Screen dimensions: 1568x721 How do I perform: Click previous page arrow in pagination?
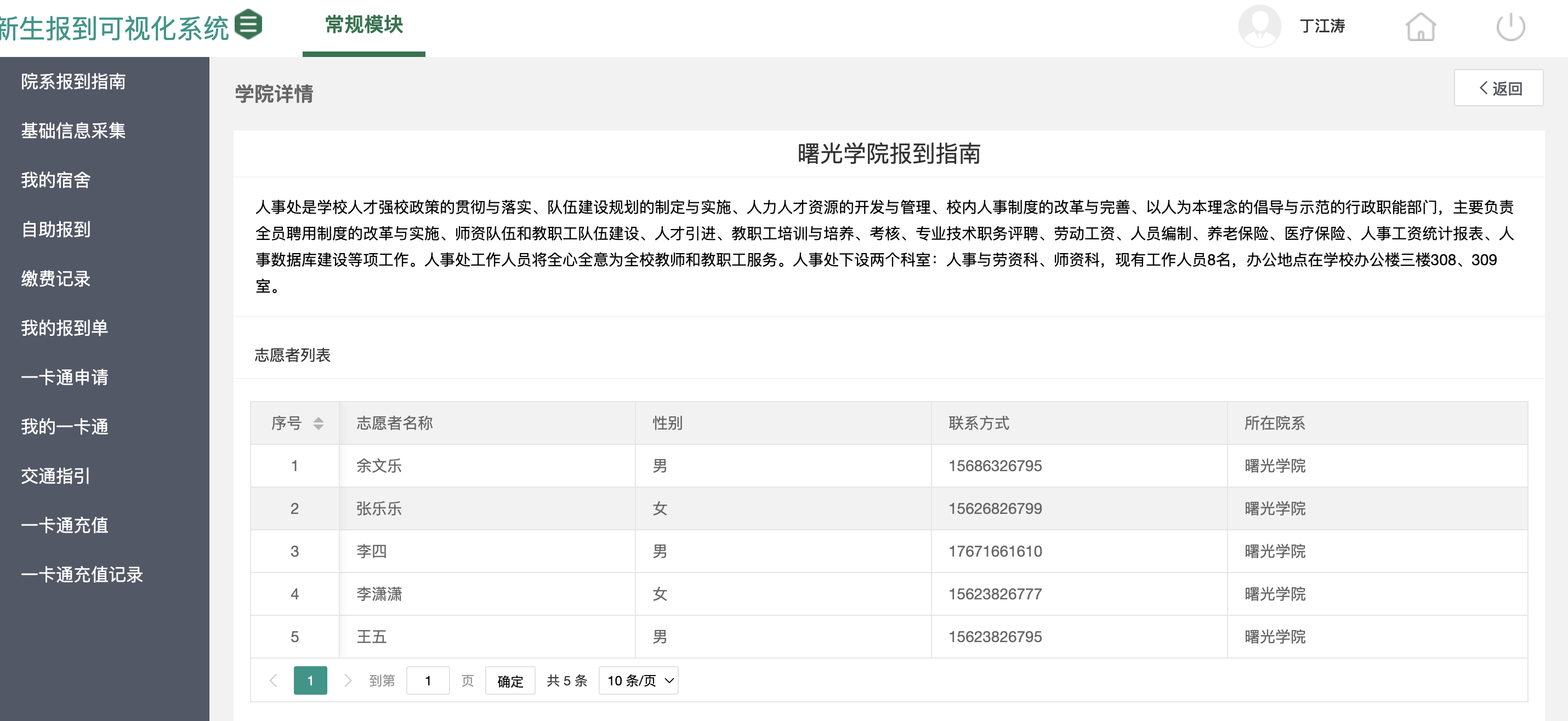(274, 680)
